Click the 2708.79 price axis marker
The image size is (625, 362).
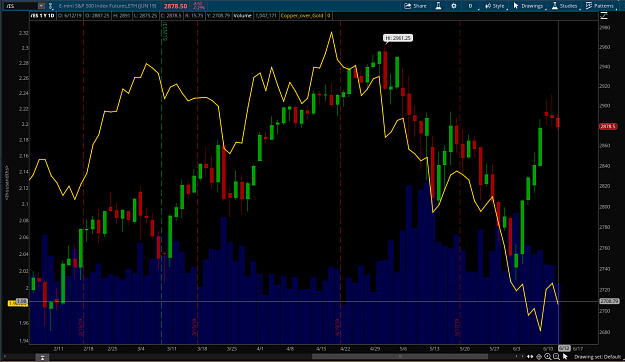click(609, 301)
